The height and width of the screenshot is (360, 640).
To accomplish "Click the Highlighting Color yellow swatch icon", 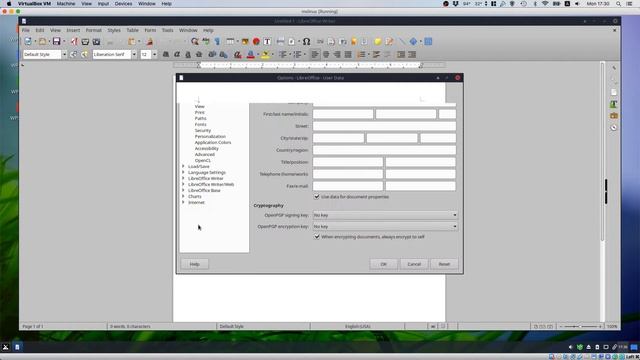I will click(x=265, y=54).
